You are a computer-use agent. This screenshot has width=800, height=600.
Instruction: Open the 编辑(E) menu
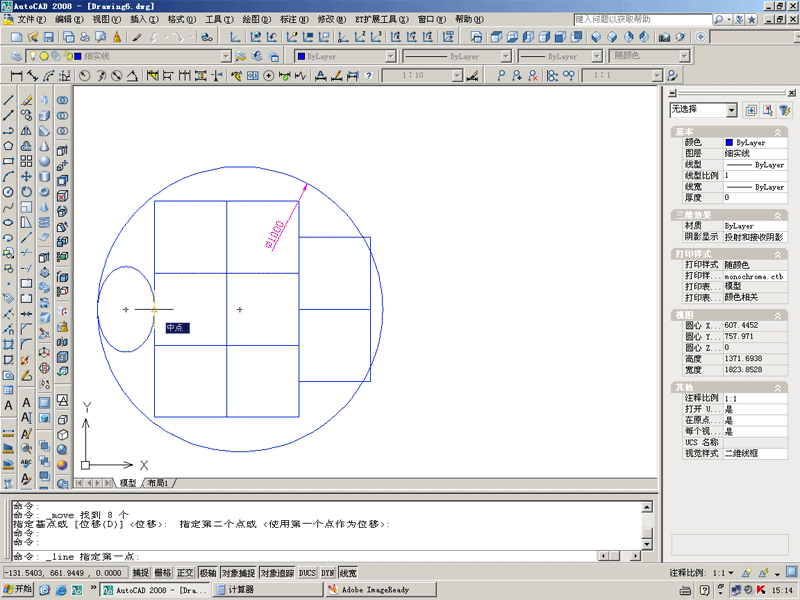69,19
